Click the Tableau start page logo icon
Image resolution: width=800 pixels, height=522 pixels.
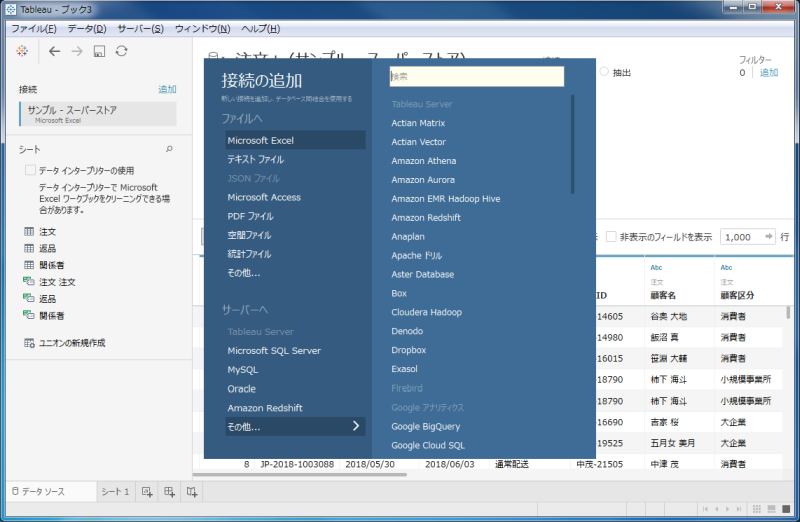pos(22,51)
